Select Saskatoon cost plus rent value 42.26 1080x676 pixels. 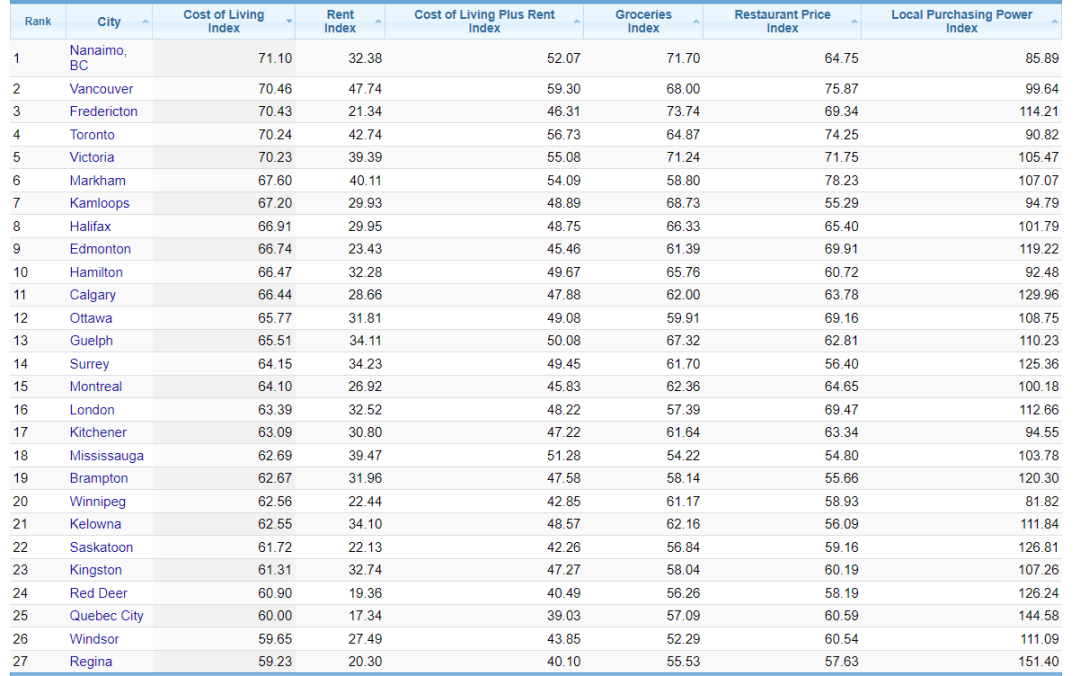563,547
